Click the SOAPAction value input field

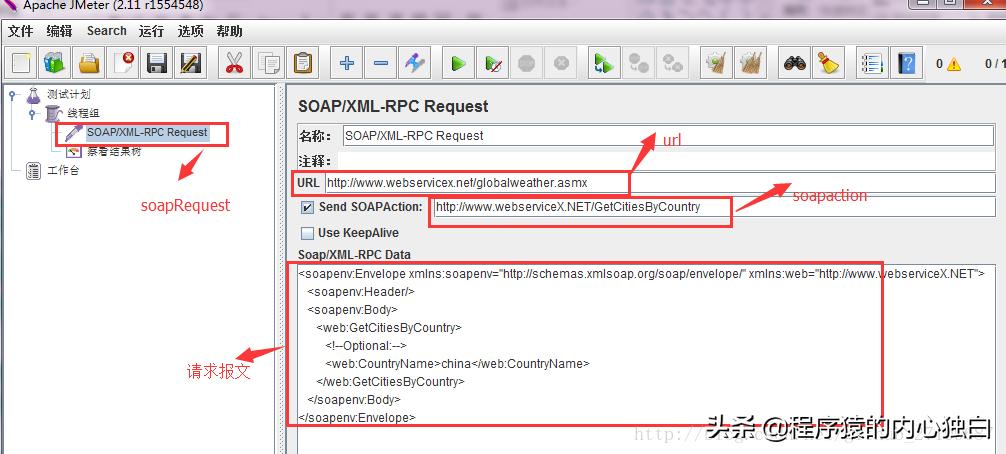pos(713,207)
